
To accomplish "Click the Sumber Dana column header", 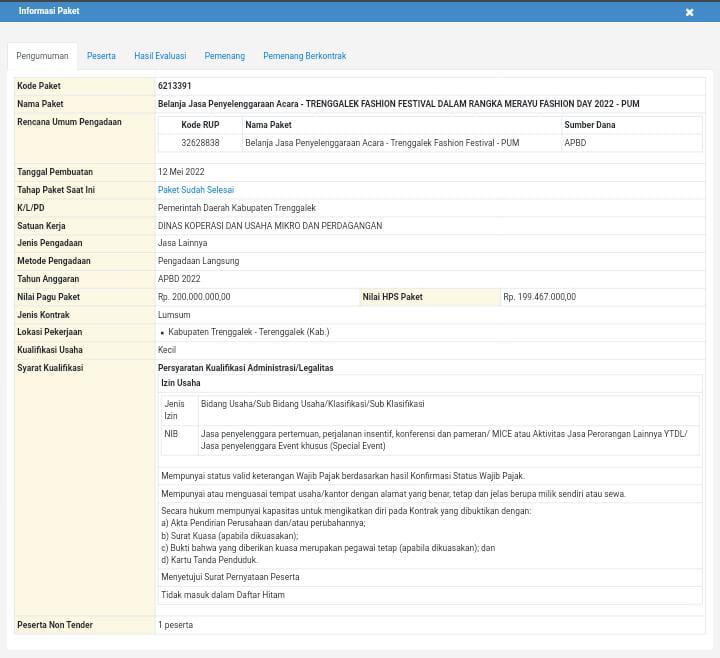I will coord(590,125).
